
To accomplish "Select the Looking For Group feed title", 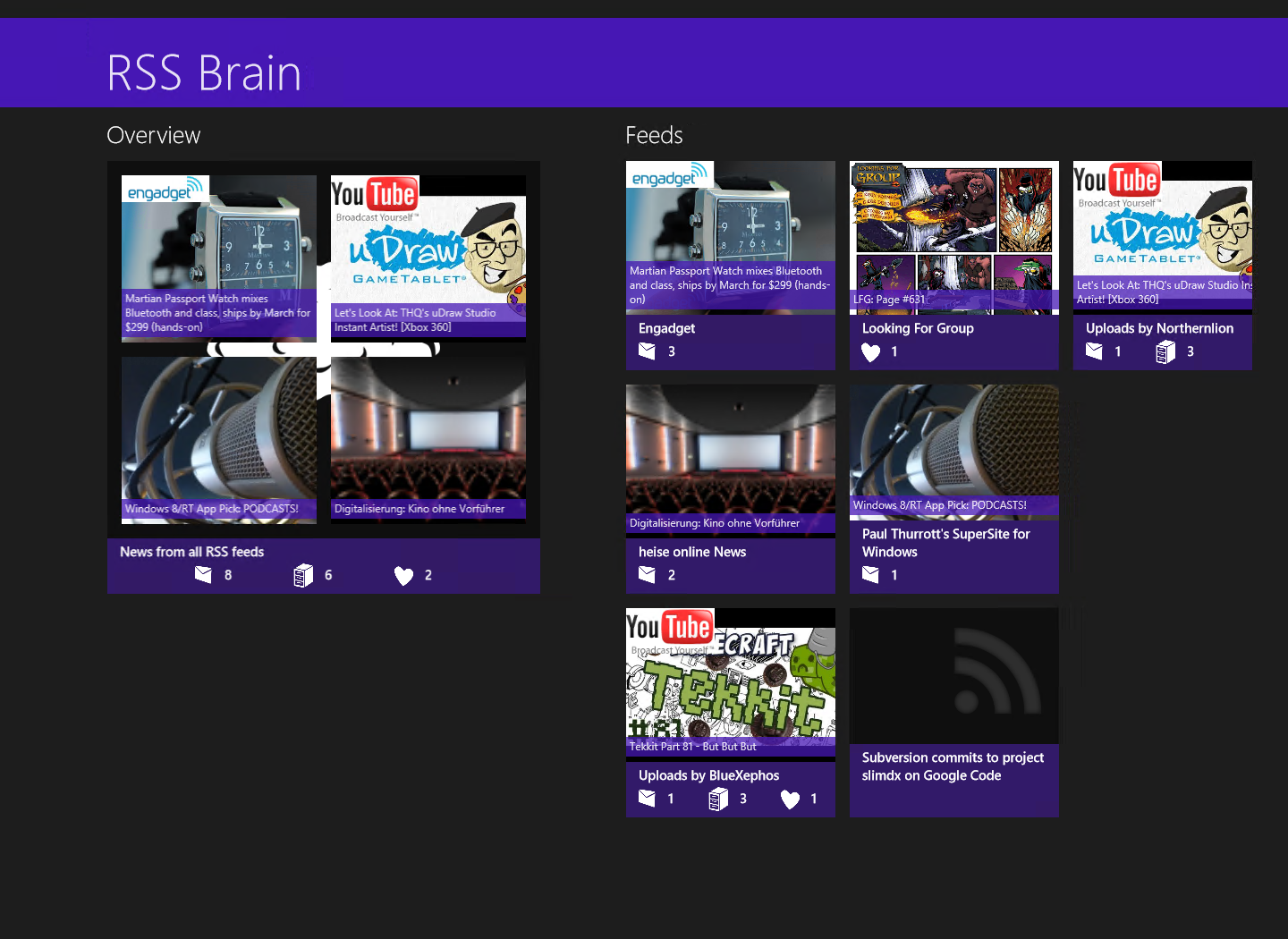I will (918, 328).
